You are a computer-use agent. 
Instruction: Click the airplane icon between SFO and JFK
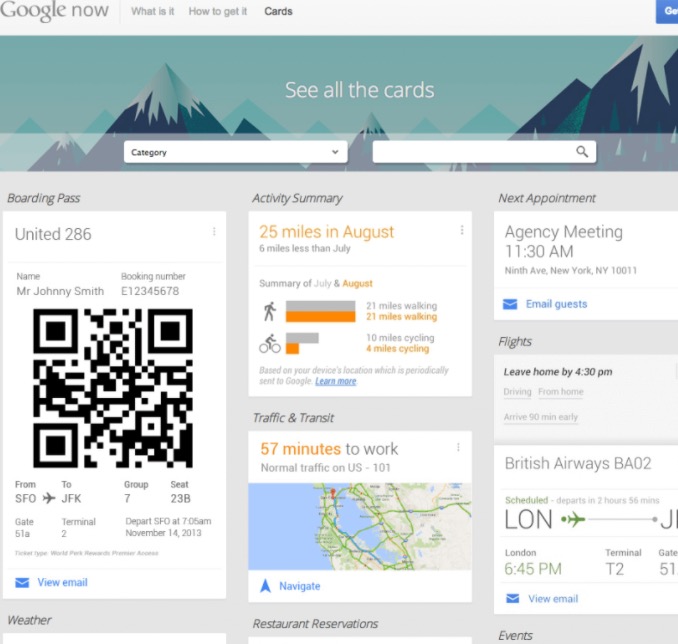(49, 498)
